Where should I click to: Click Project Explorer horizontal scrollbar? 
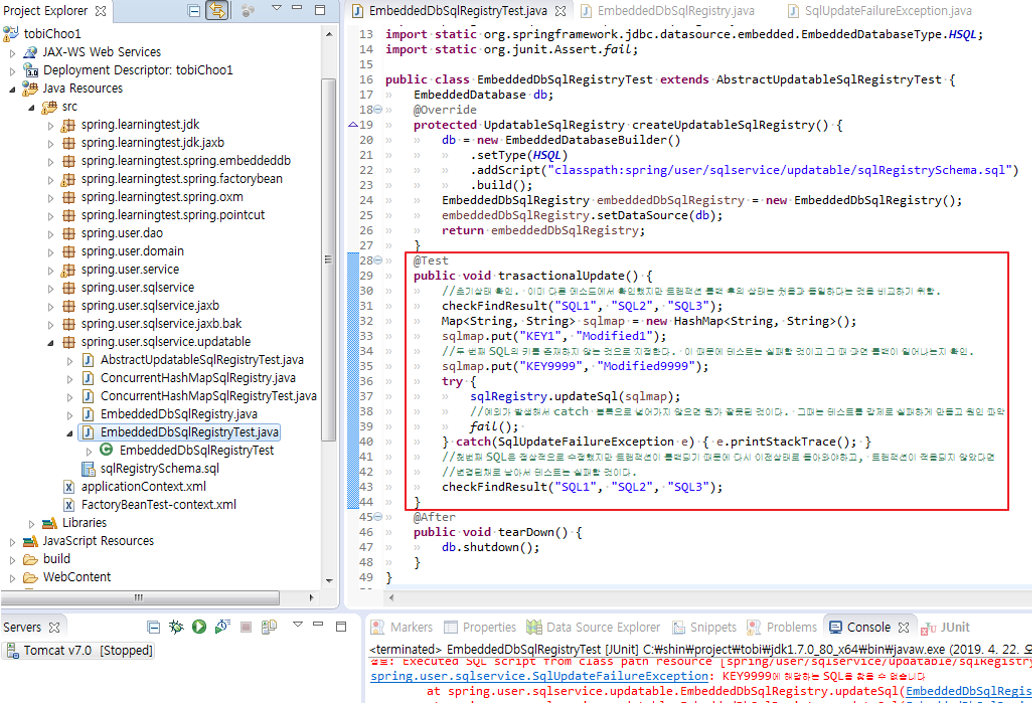140,598
